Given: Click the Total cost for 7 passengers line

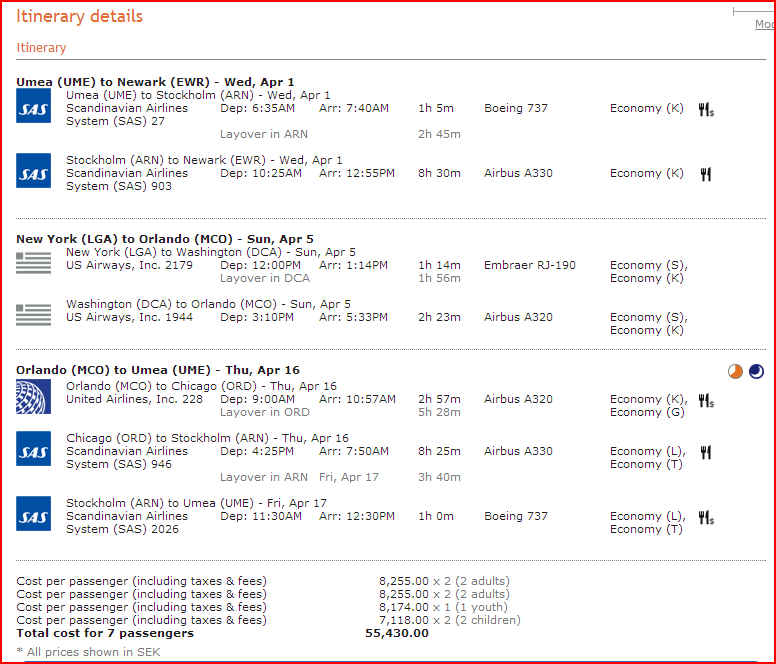Looking at the screenshot, I should point(105,633).
